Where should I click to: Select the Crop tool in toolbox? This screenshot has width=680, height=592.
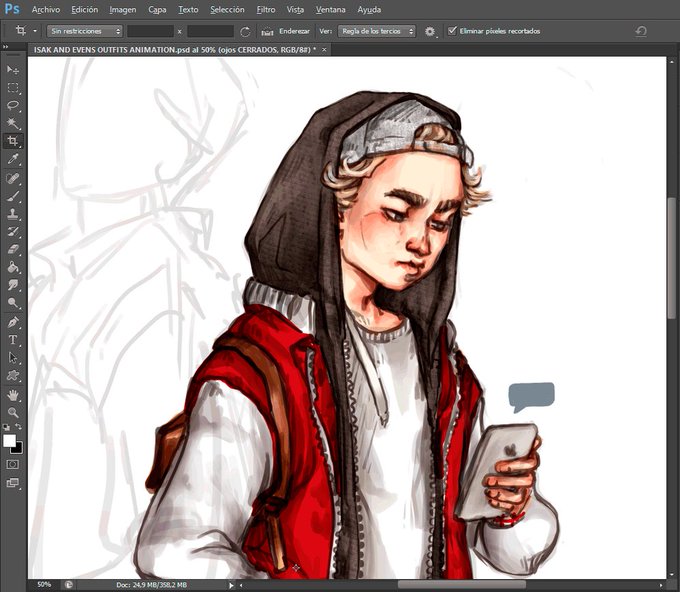pos(13,141)
